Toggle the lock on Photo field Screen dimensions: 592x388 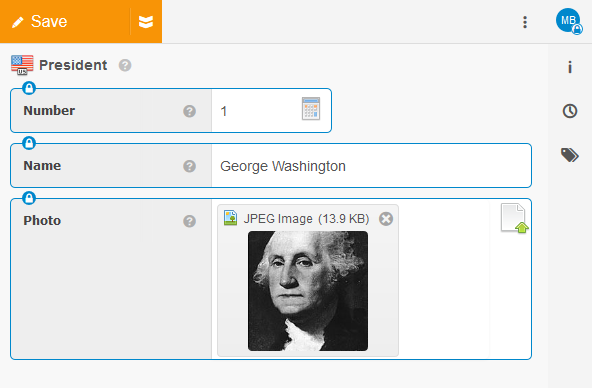coord(29,198)
